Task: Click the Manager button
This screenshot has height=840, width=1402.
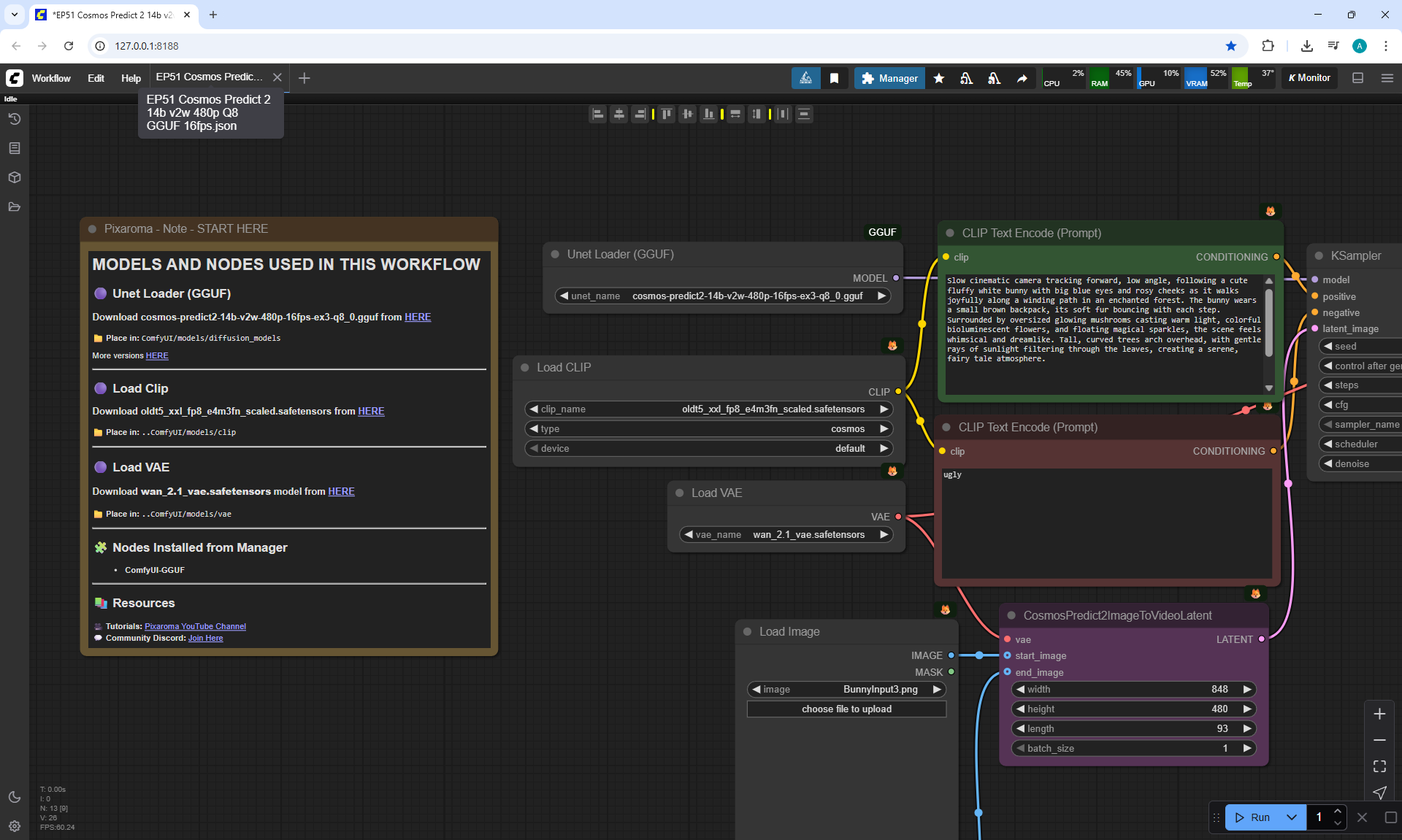Action: [x=889, y=78]
